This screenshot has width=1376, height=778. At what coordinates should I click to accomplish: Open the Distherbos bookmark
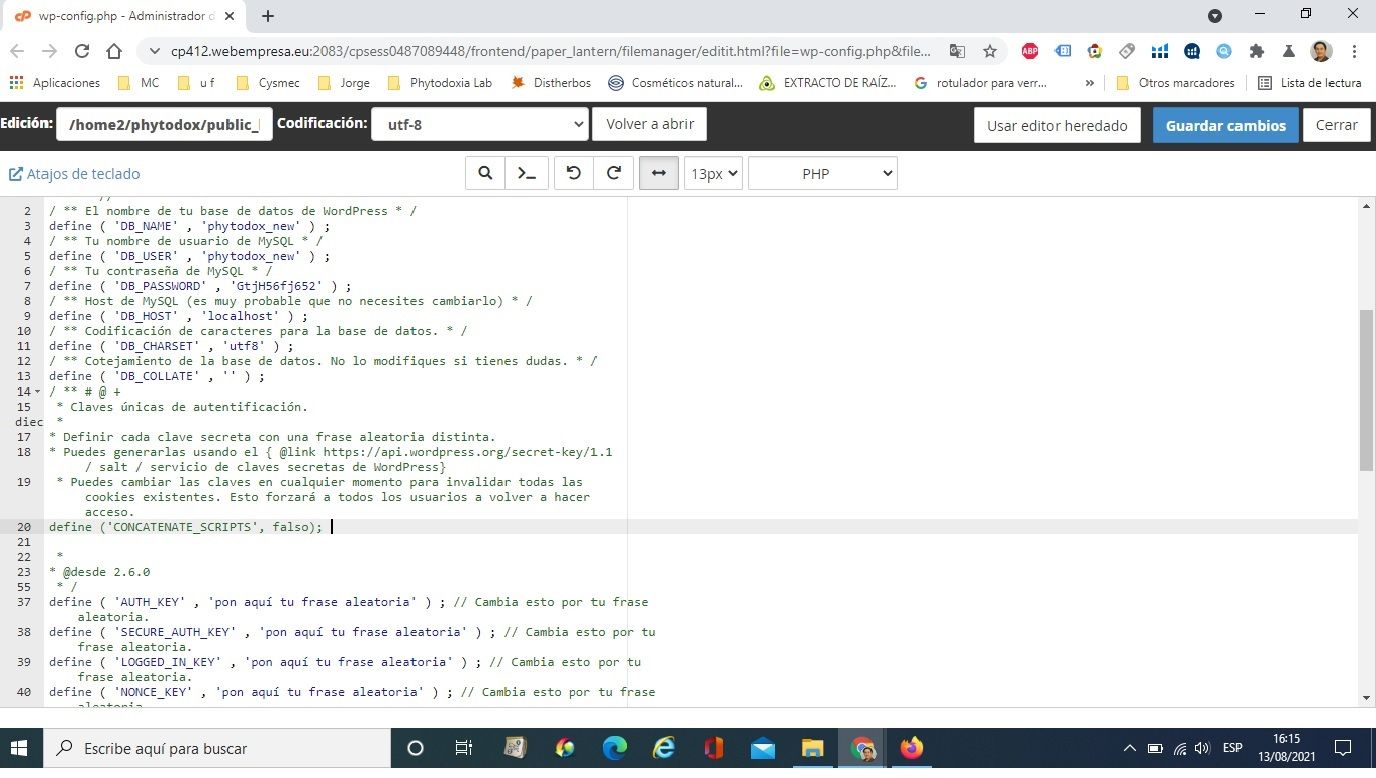551,83
